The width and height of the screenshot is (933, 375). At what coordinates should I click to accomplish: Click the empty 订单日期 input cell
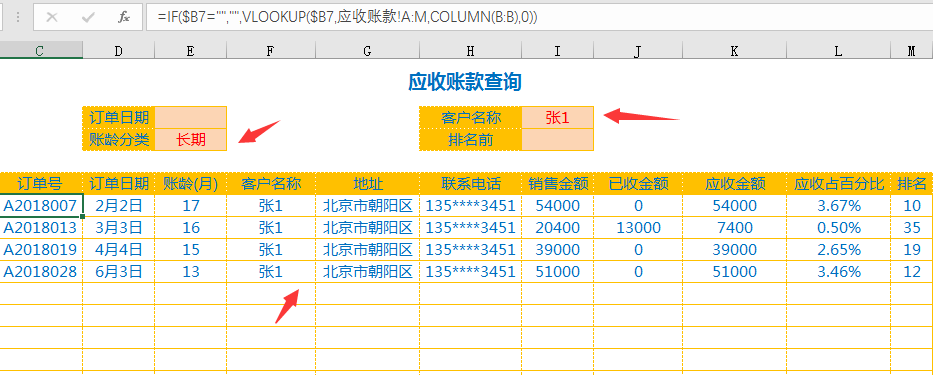(190, 117)
